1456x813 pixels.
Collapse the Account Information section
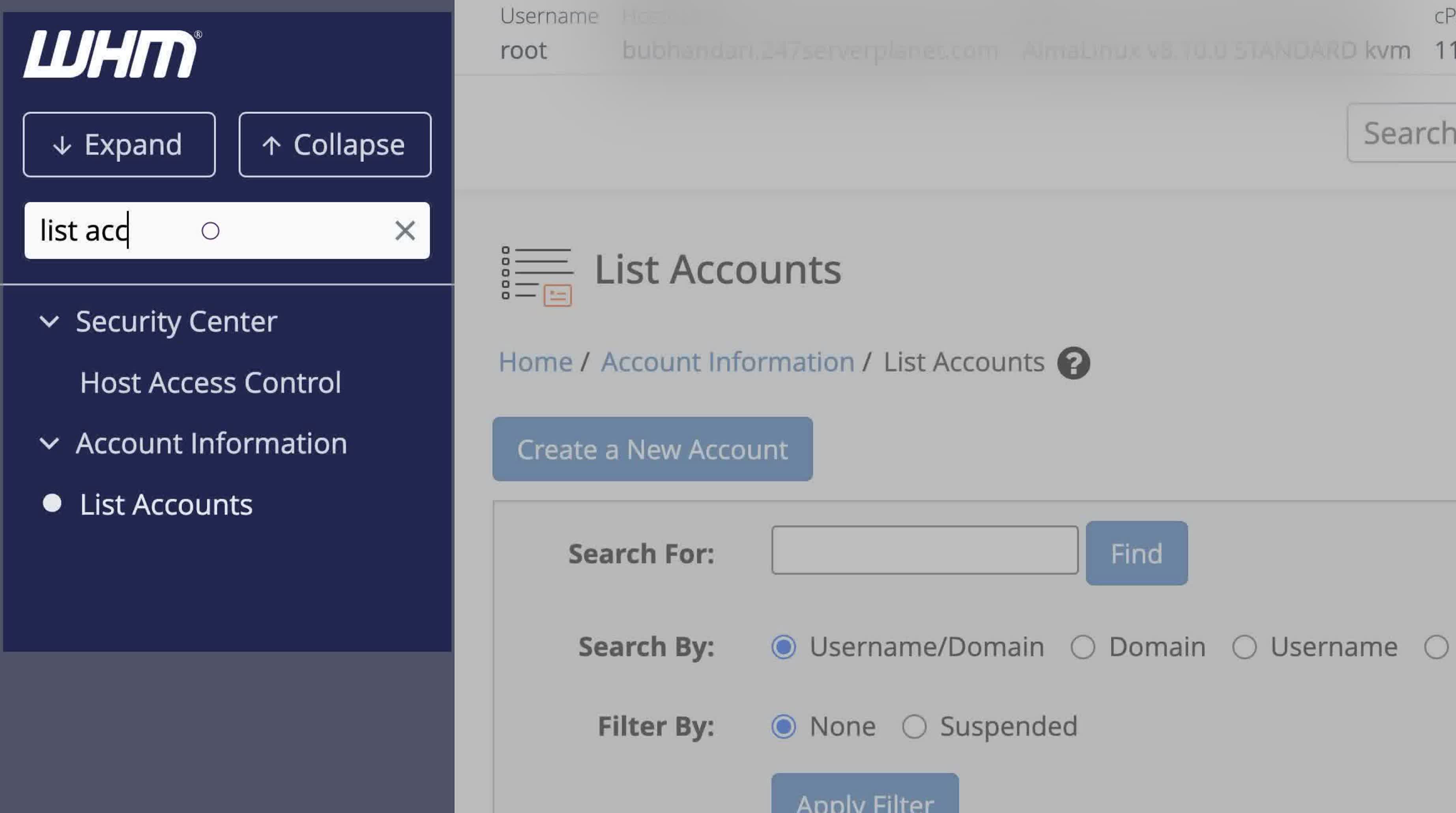(x=50, y=444)
